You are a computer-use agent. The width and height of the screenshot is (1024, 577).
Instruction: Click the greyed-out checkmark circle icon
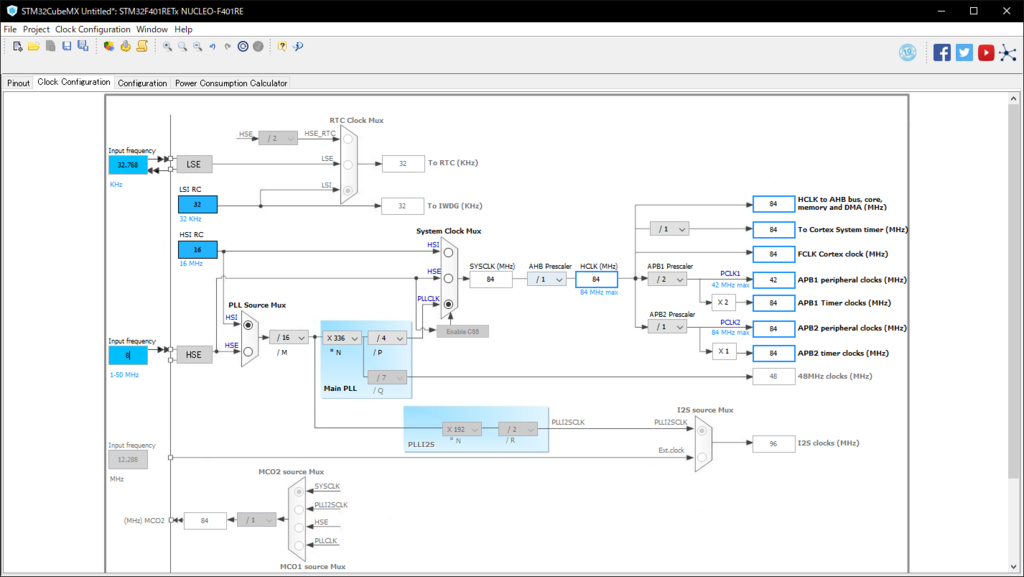[259, 46]
